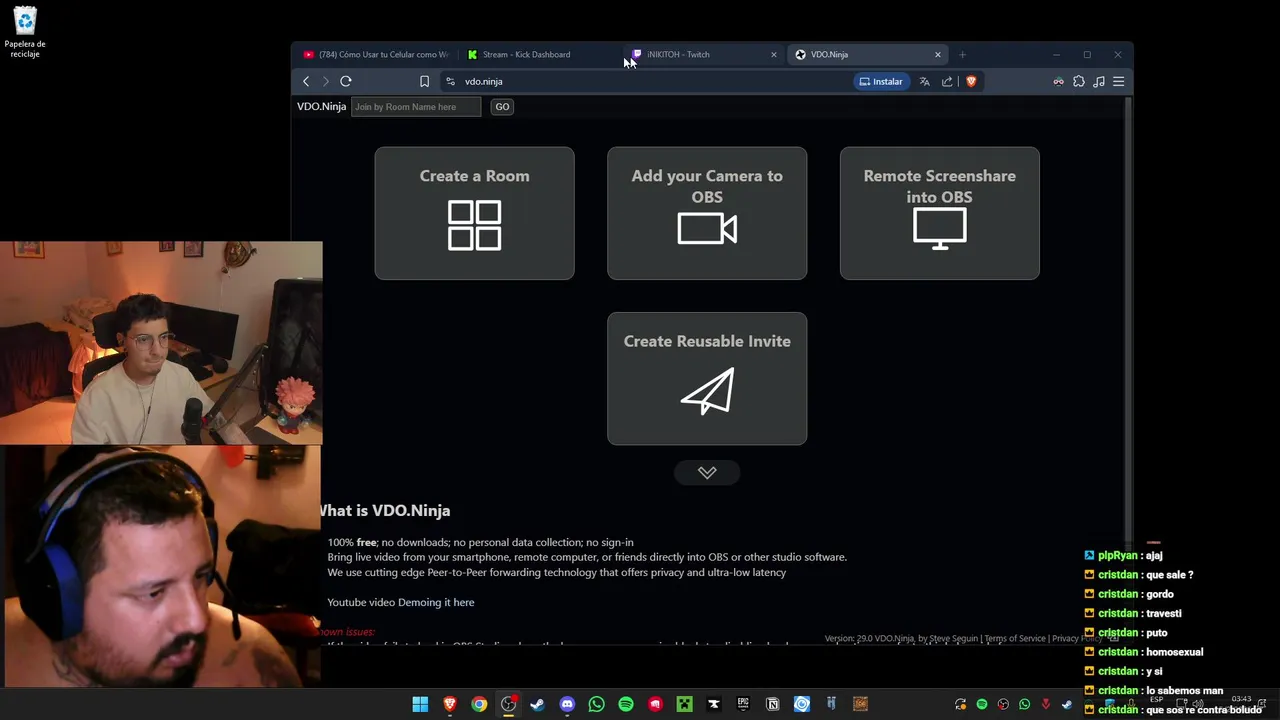Open Epic Games Launcher from the taskbar
Screen dimensions: 1280x720
(x=743, y=704)
